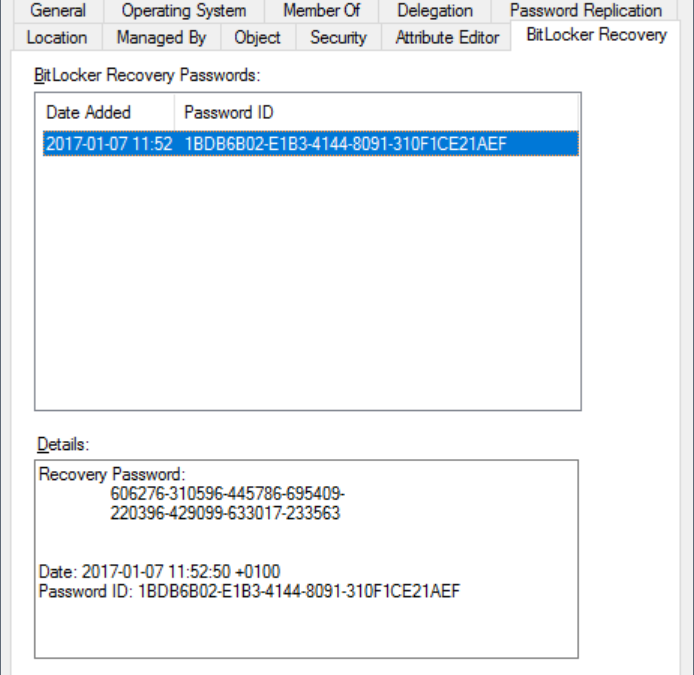Open the Attribute Editor tab
This screenshot has height=675, width=694.
click(447, 38)
